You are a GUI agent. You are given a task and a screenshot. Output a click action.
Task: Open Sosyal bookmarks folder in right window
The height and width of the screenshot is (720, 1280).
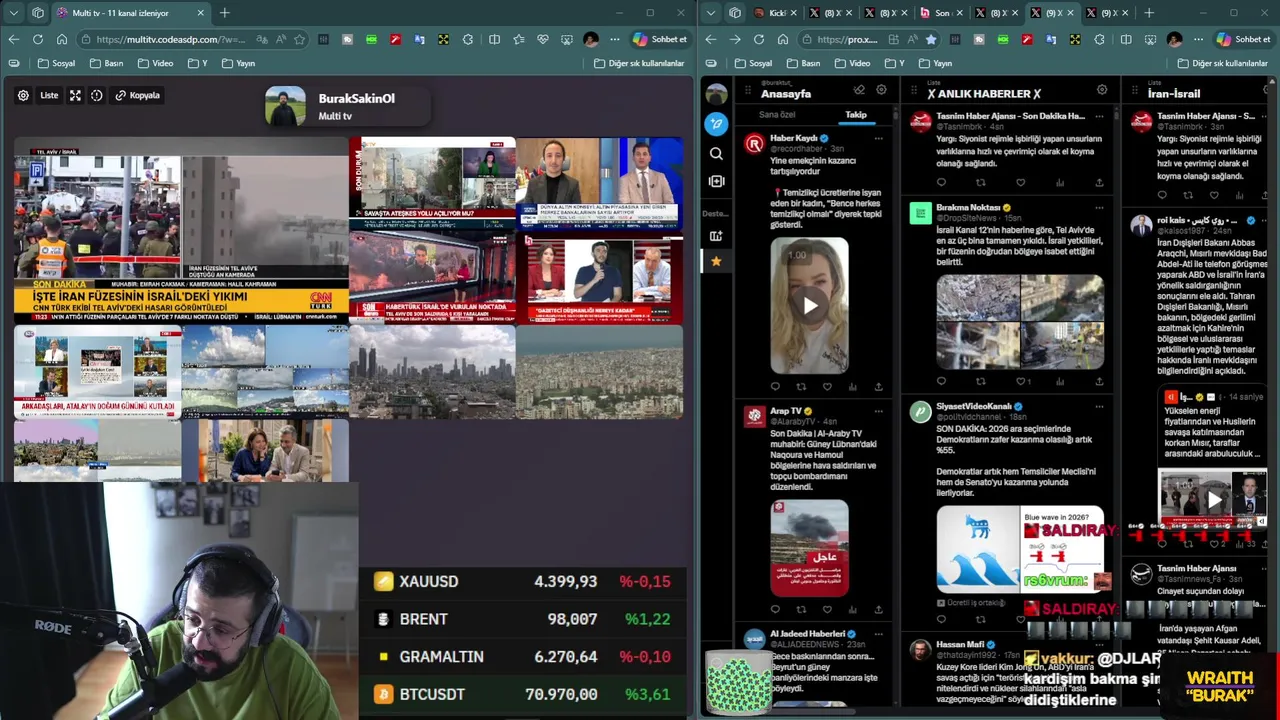pos(753,63)
